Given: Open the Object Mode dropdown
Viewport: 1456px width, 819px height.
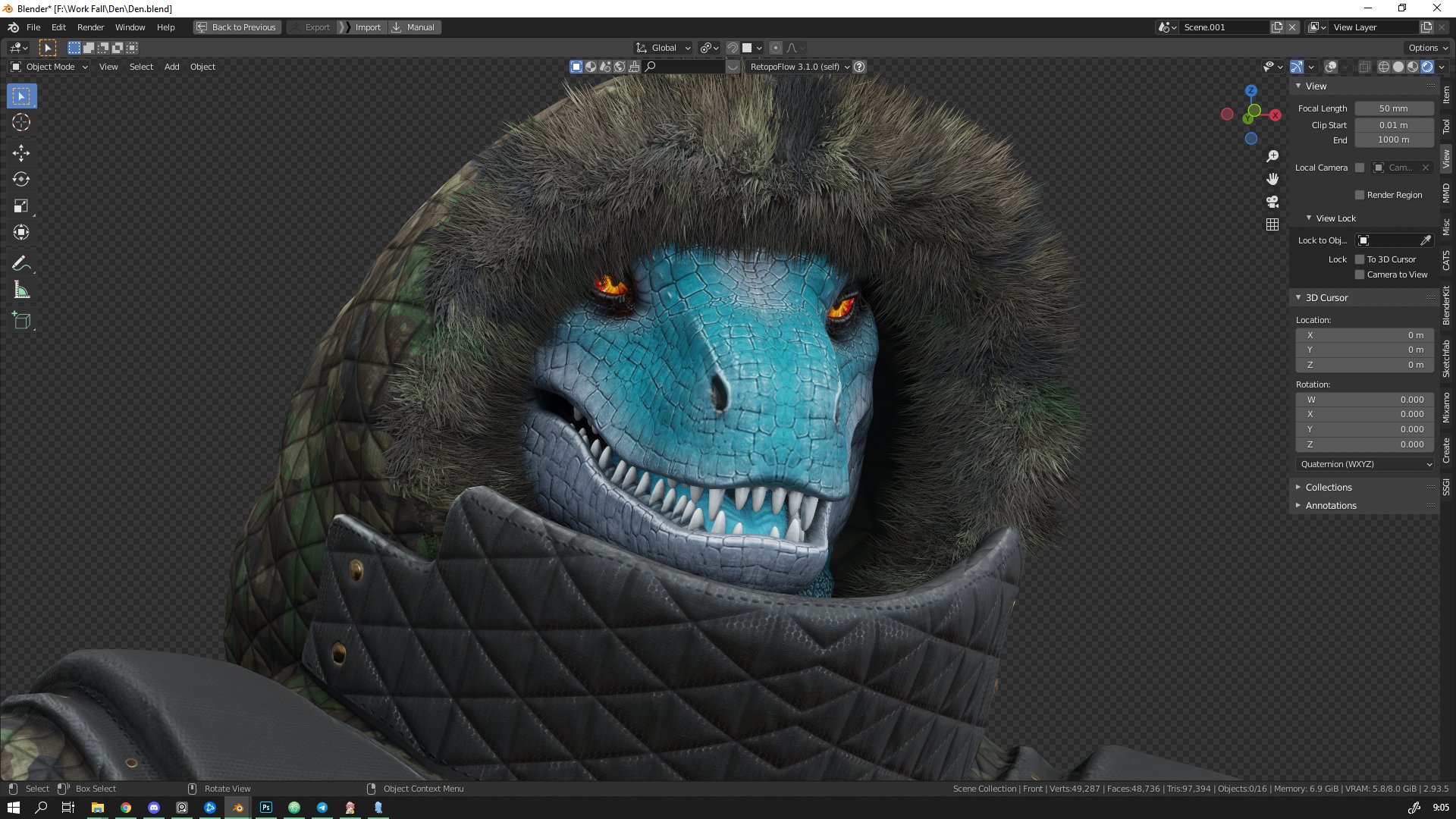Looking at the screenshot, I should click(49, 67).
